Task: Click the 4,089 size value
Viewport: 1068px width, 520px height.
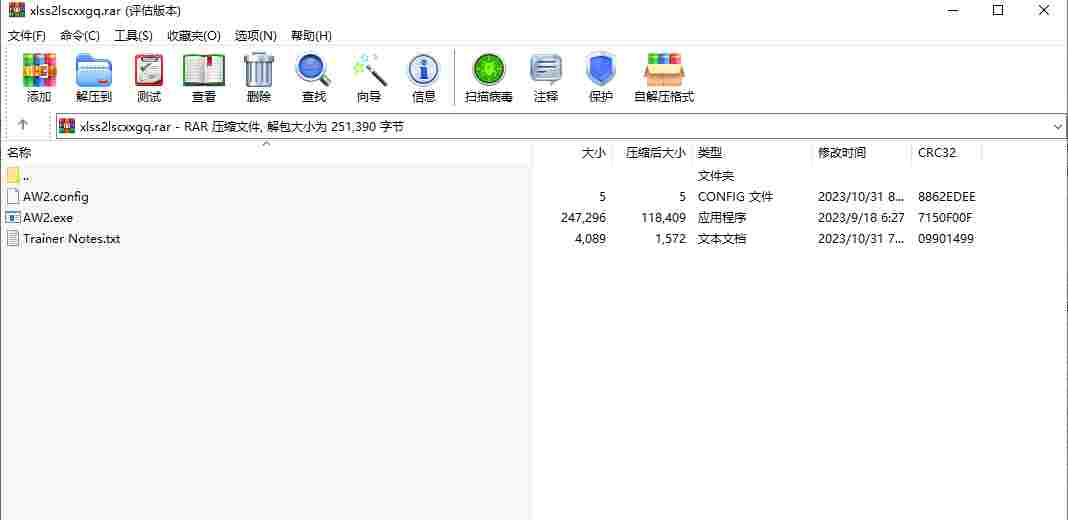Action: [591, 239]
